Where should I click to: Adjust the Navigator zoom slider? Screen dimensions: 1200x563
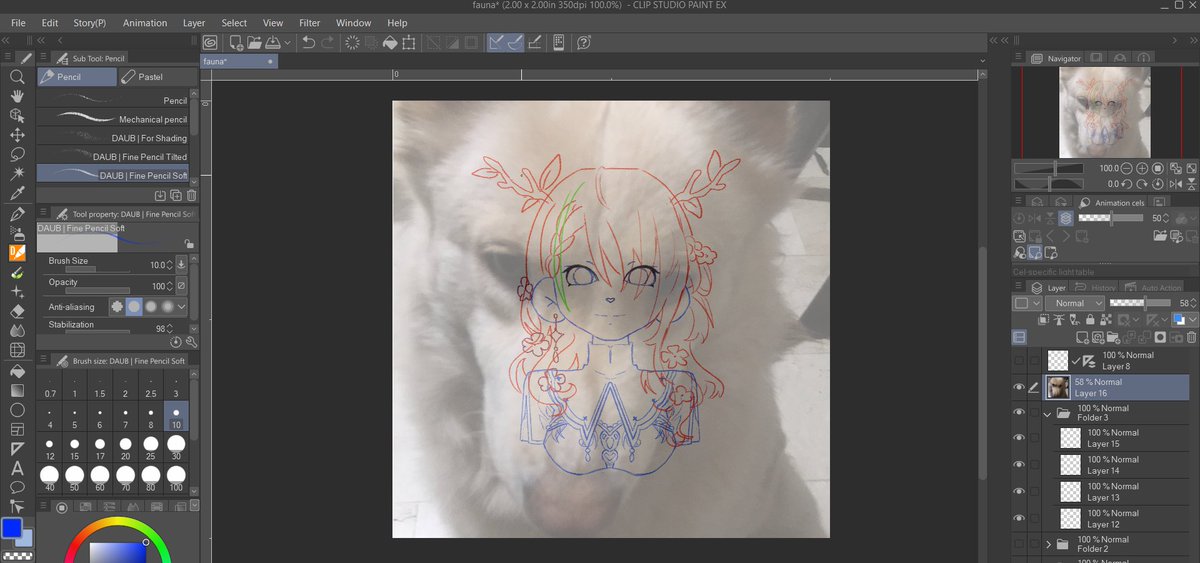pos(1048,169)
